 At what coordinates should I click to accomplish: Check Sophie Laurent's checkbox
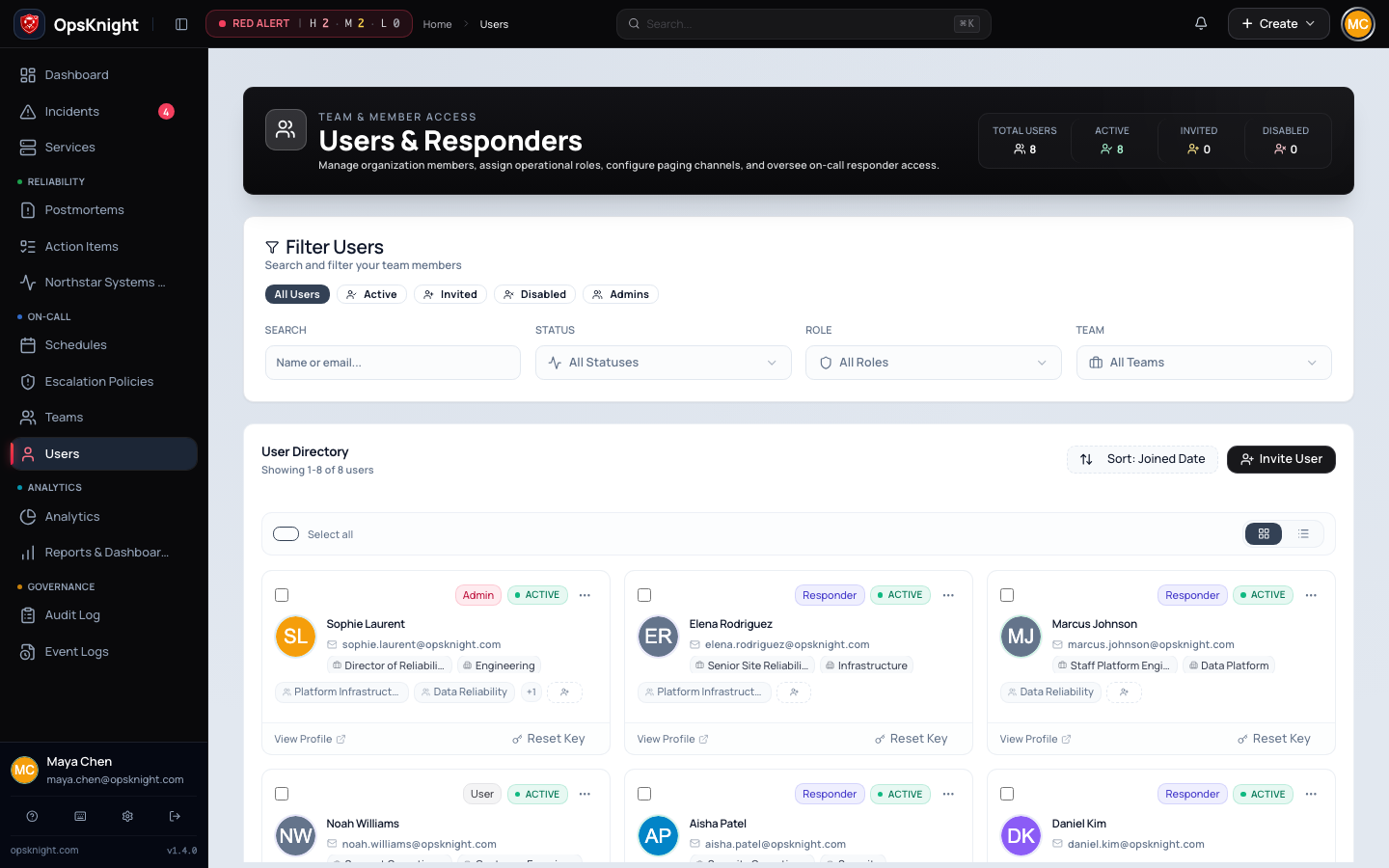point(282,595)
